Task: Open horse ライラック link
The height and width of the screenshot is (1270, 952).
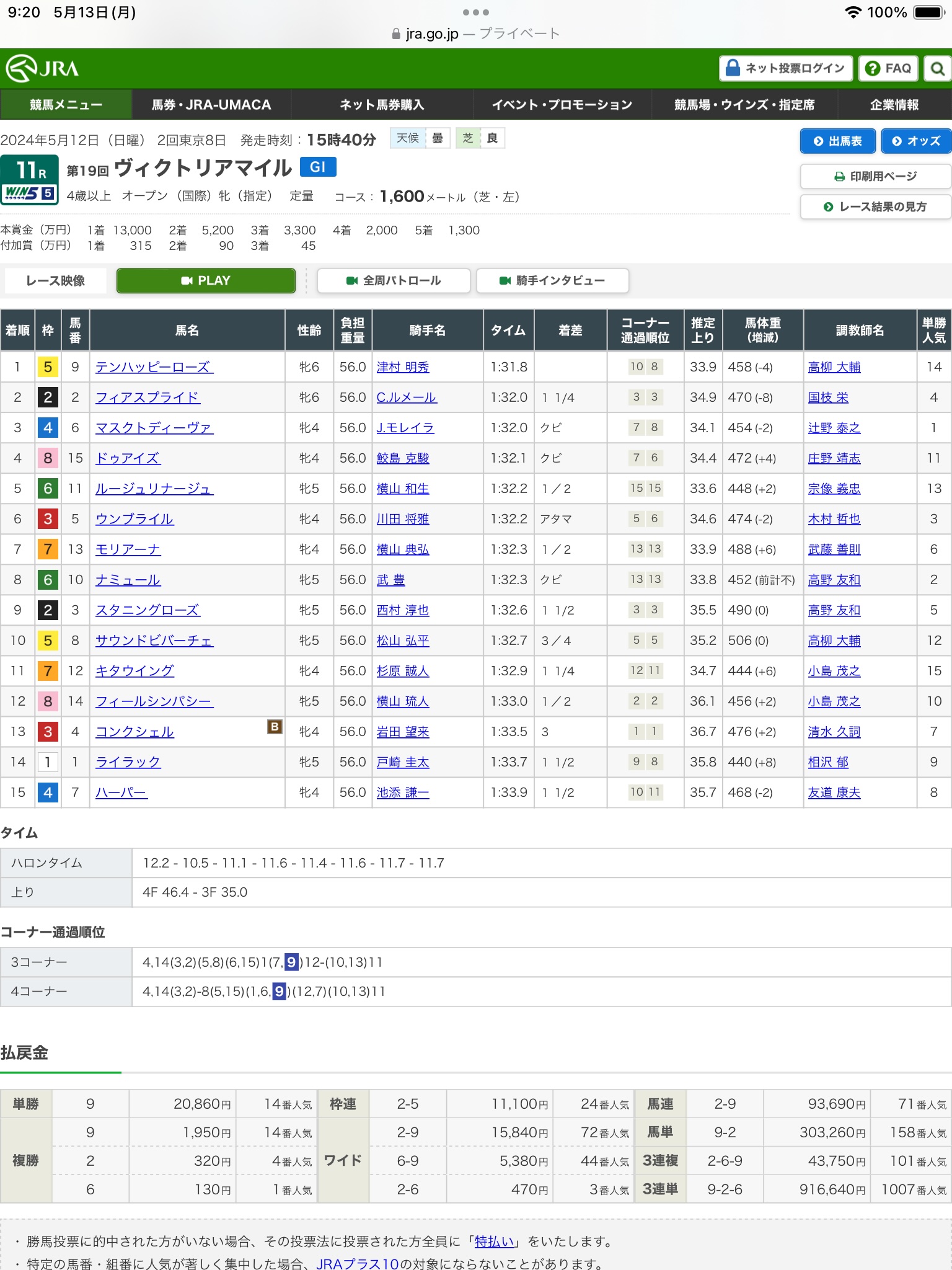Action: pos(128,762)
